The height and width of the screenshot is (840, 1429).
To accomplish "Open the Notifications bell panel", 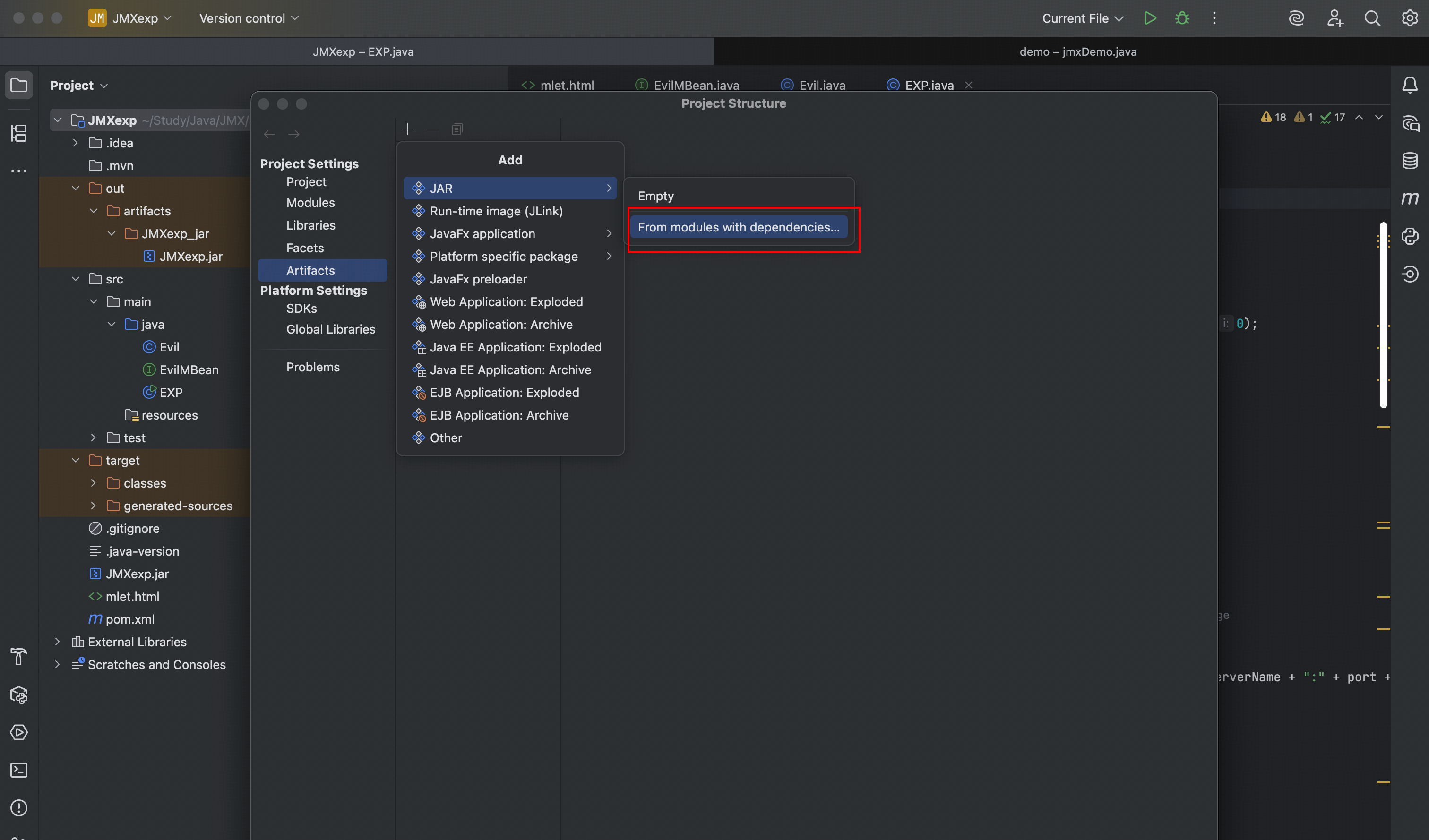I will (x=1410, y=85).
